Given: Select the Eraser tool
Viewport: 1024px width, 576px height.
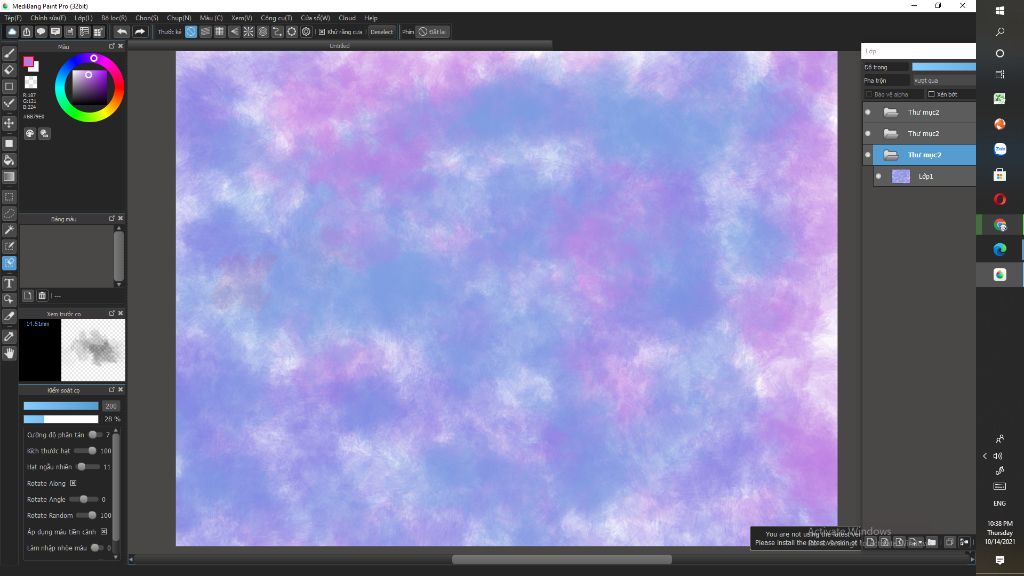Looking at the screenshot, I should tap(9, 70).
